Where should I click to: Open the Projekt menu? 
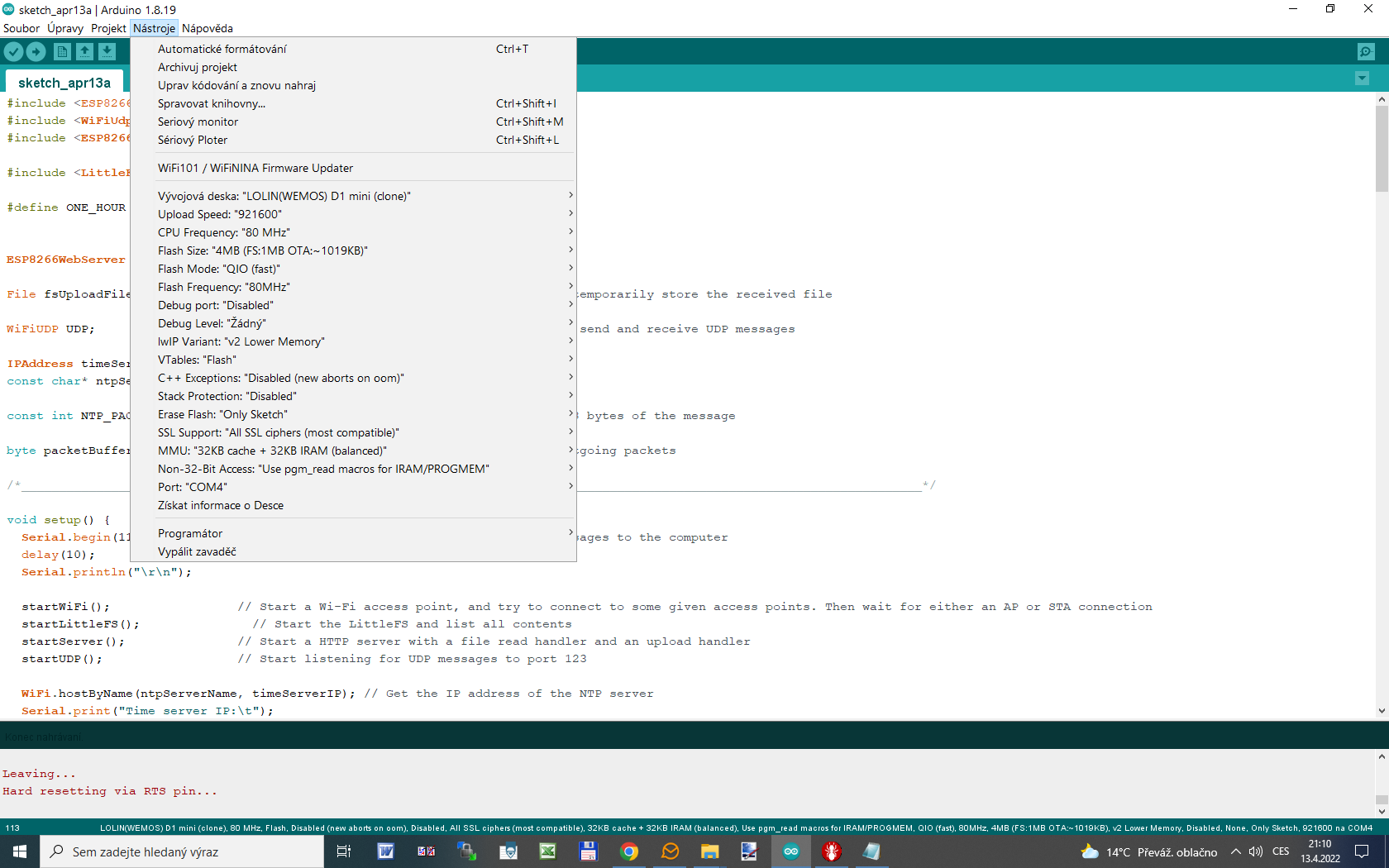coord(108,28)
